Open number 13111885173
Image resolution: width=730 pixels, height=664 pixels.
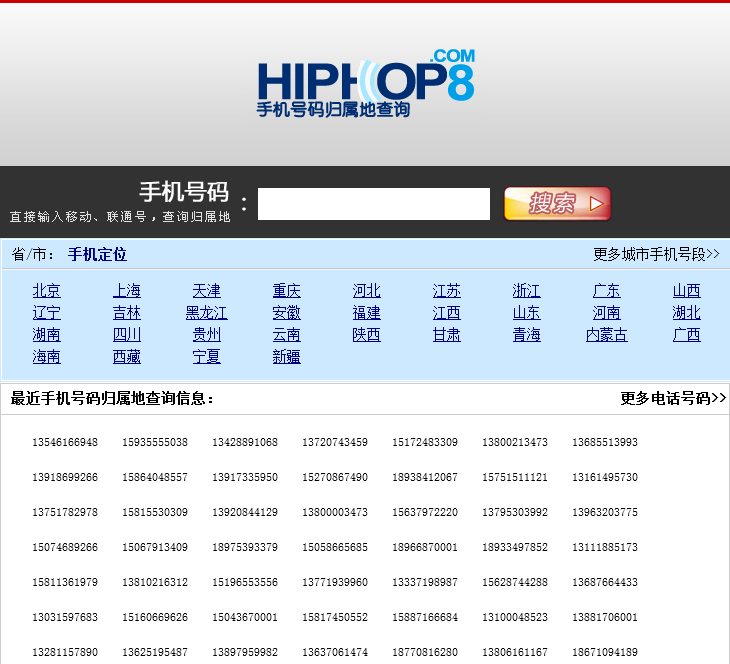[x=605, y=547]
